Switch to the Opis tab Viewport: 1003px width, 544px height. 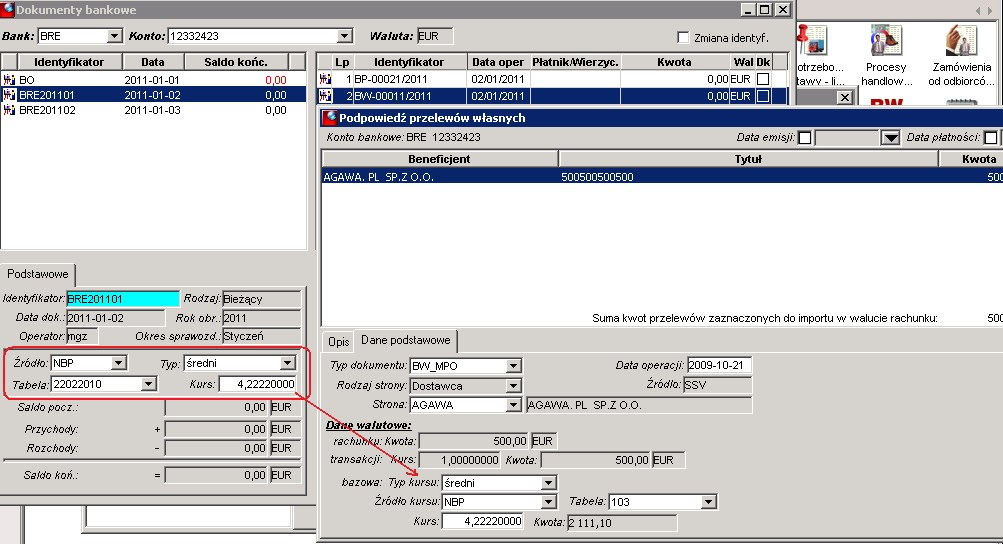(338, 342)
